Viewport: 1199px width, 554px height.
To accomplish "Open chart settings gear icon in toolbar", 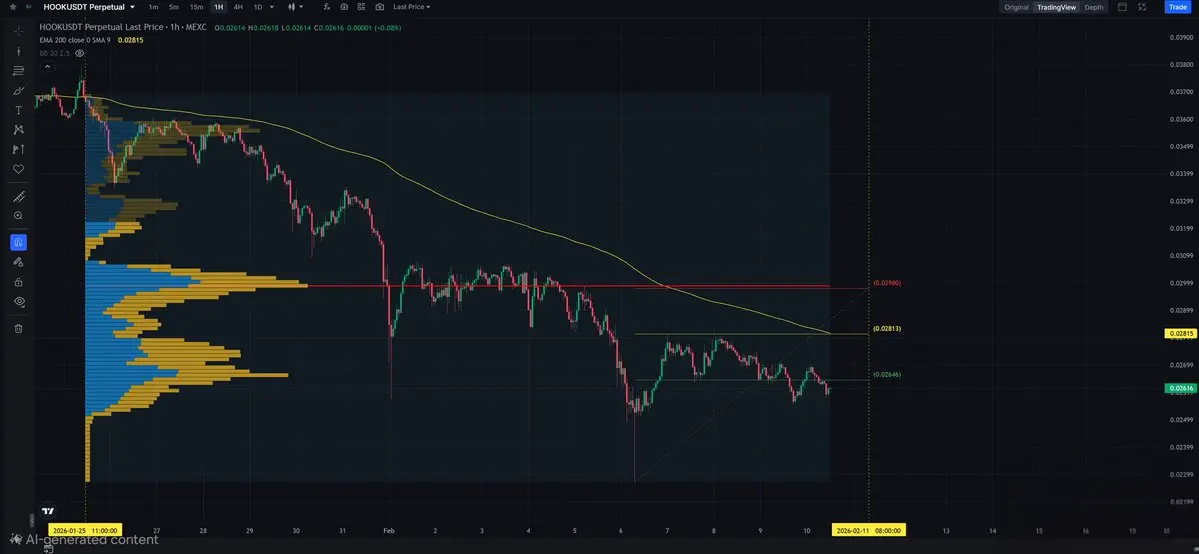I will [x=344, y=7].
